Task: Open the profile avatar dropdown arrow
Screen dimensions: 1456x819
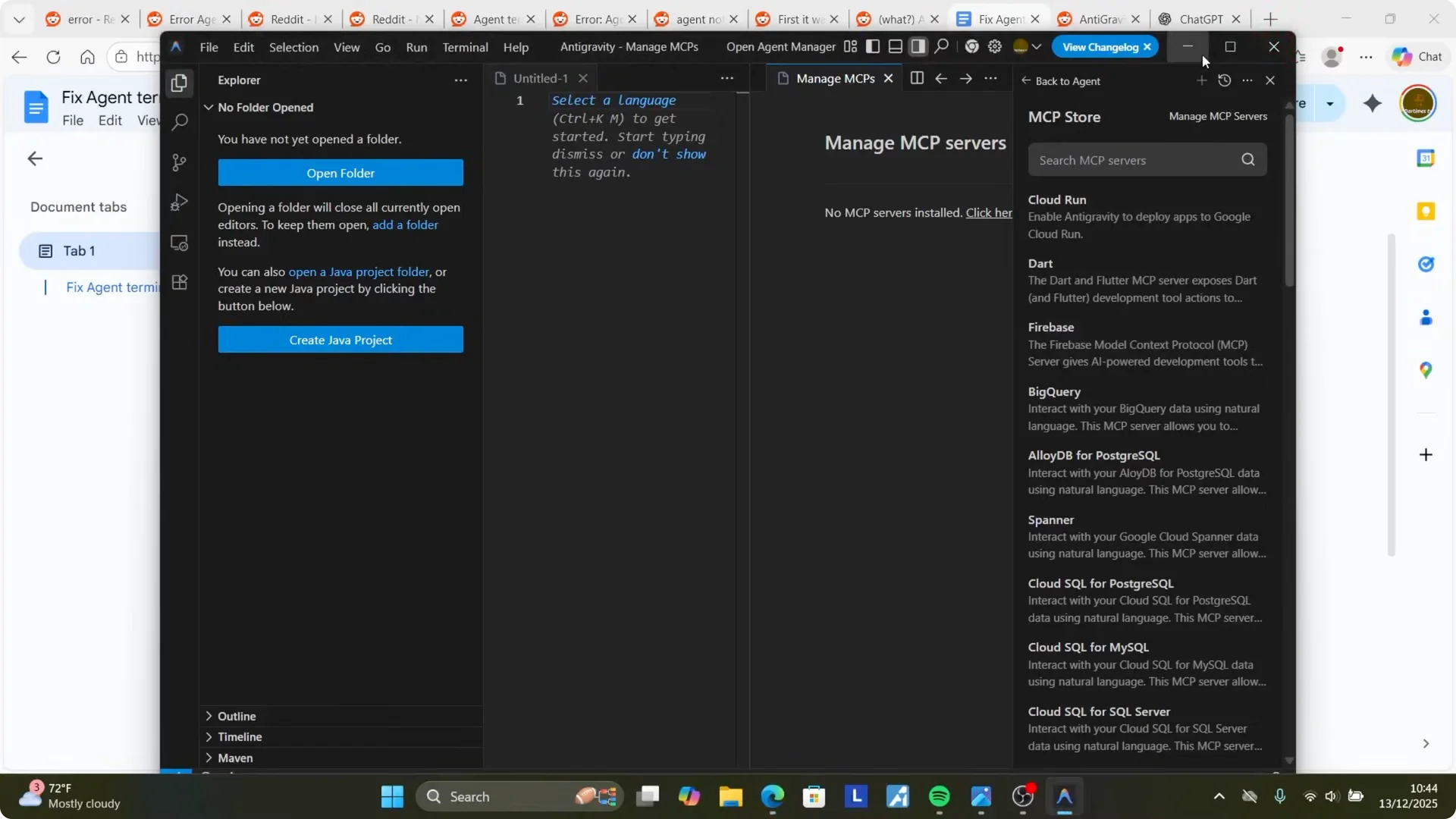Action: (x=1037, y=47)
